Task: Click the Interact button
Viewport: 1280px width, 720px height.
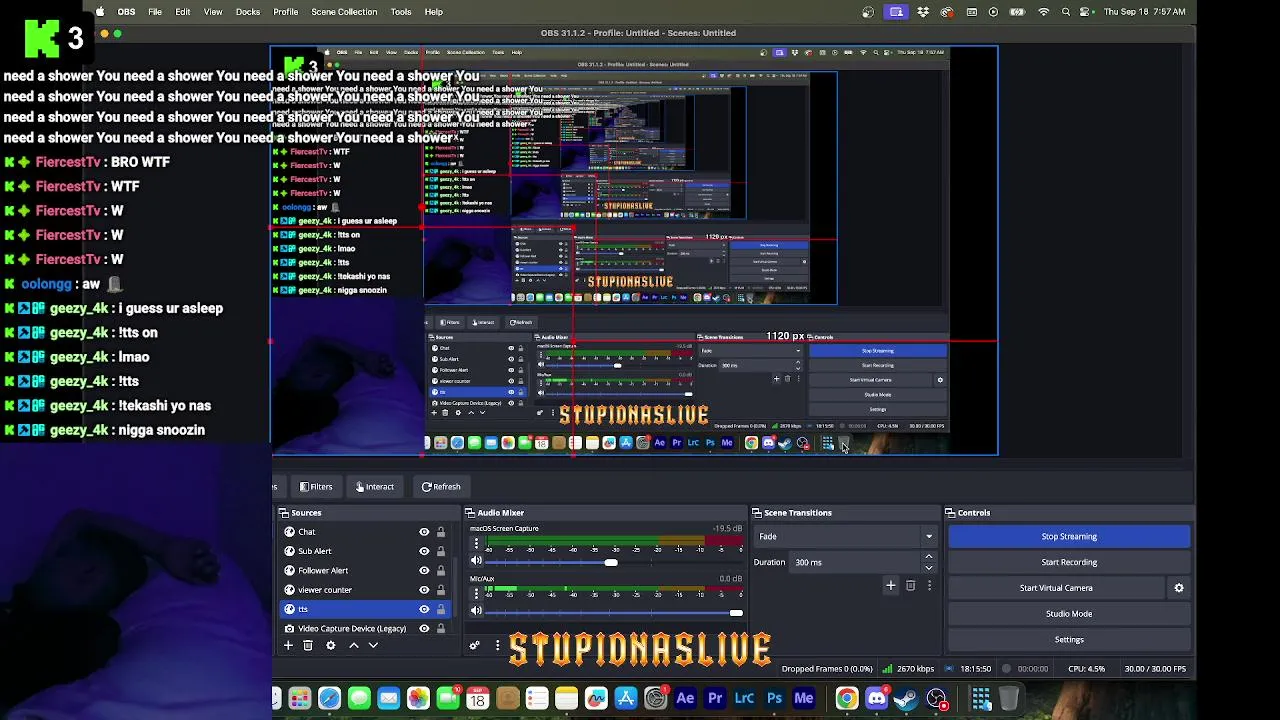Action: 375,487
